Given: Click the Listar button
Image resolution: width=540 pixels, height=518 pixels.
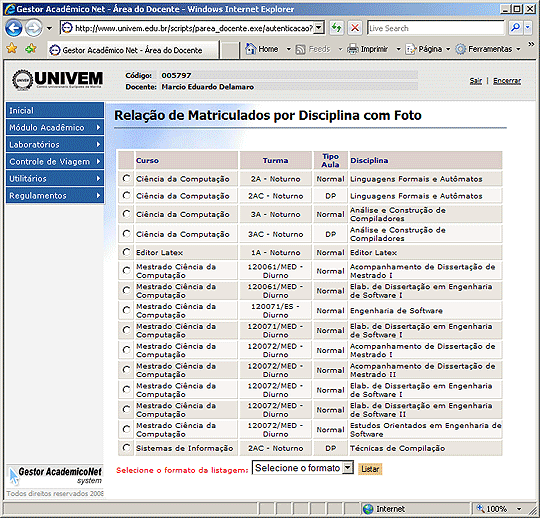Looking at the screenshot, I should click(370, 469).
